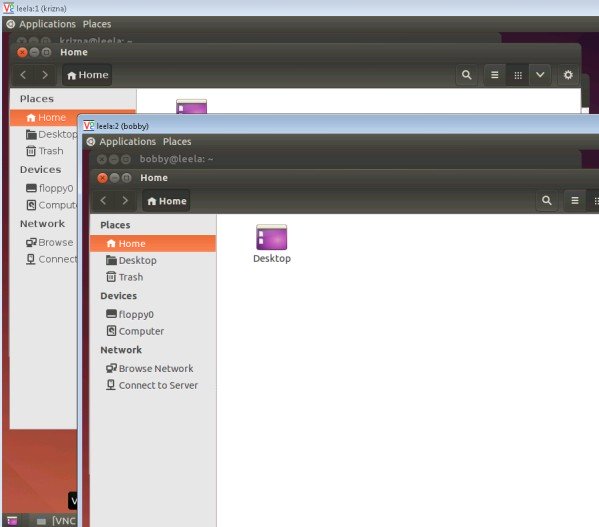Image resolution: width=599 pixels, height=527 pixels.
Task: Search files in krizna's file manager
Action: click(x=466, y=75)
